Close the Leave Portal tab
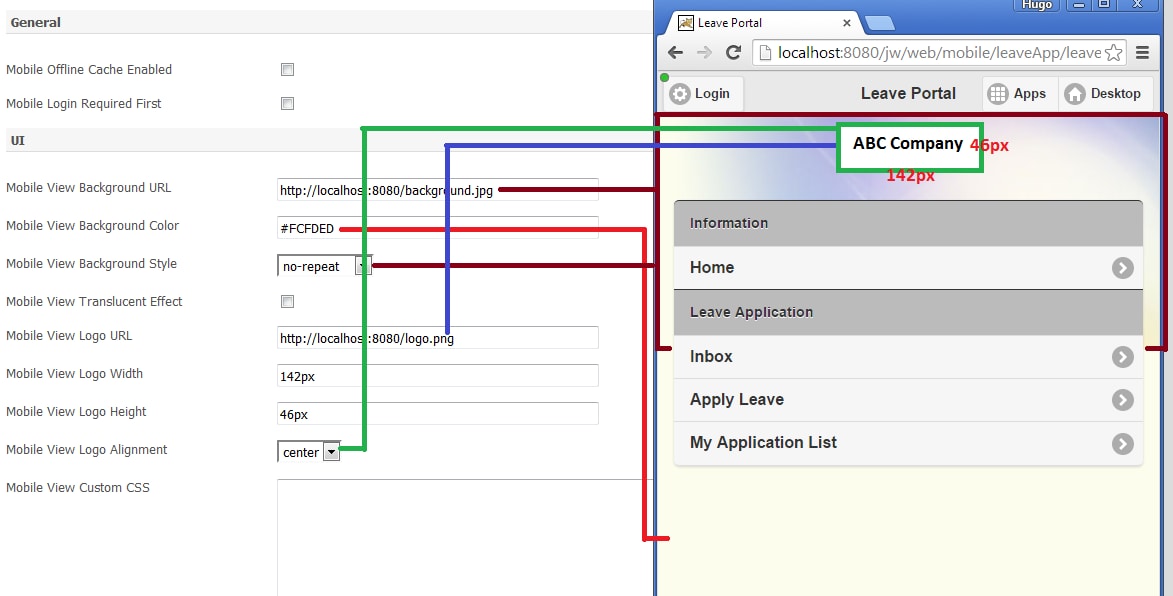Viewport: 1173px width, 596px height. [847, 23]
